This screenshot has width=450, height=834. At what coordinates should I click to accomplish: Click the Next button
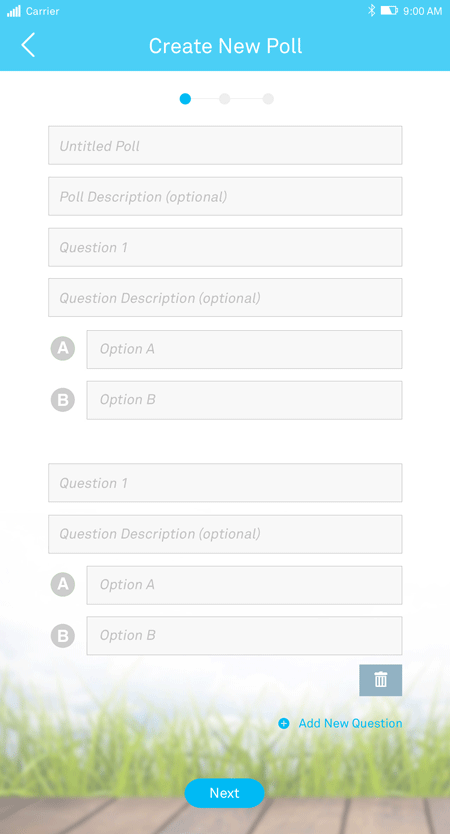[x=224, y=793]
